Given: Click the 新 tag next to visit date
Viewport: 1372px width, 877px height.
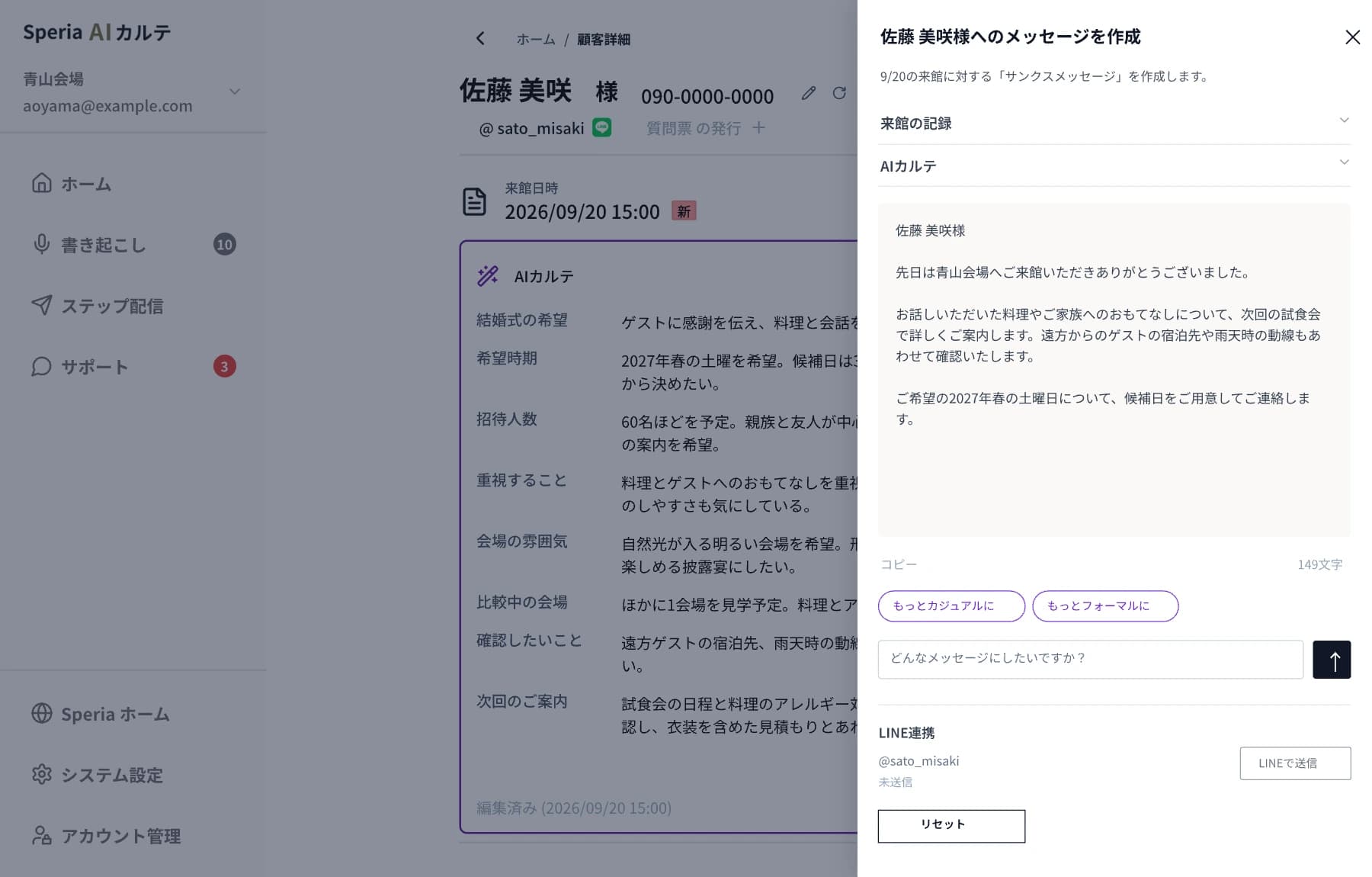Looking at the screenshot, I should (x=684, y=211).
